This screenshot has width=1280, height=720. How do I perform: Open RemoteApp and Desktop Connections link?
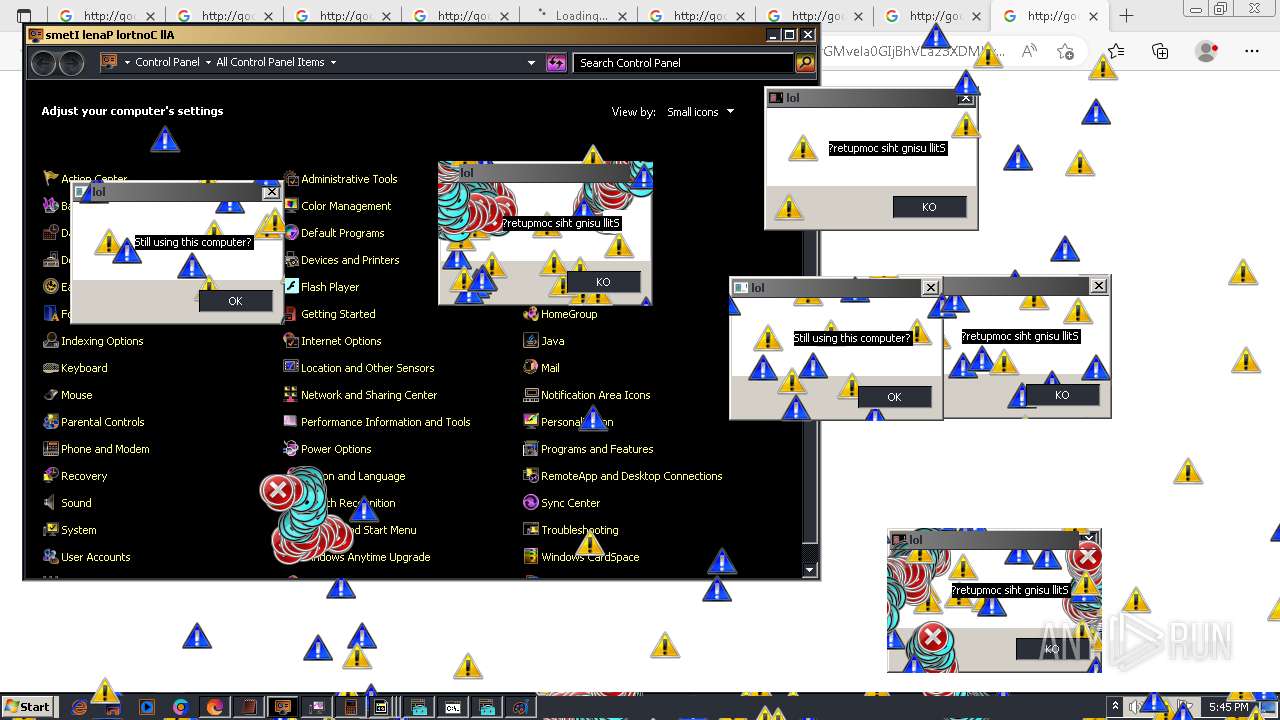pyautogui.click(x=631, y=476)
